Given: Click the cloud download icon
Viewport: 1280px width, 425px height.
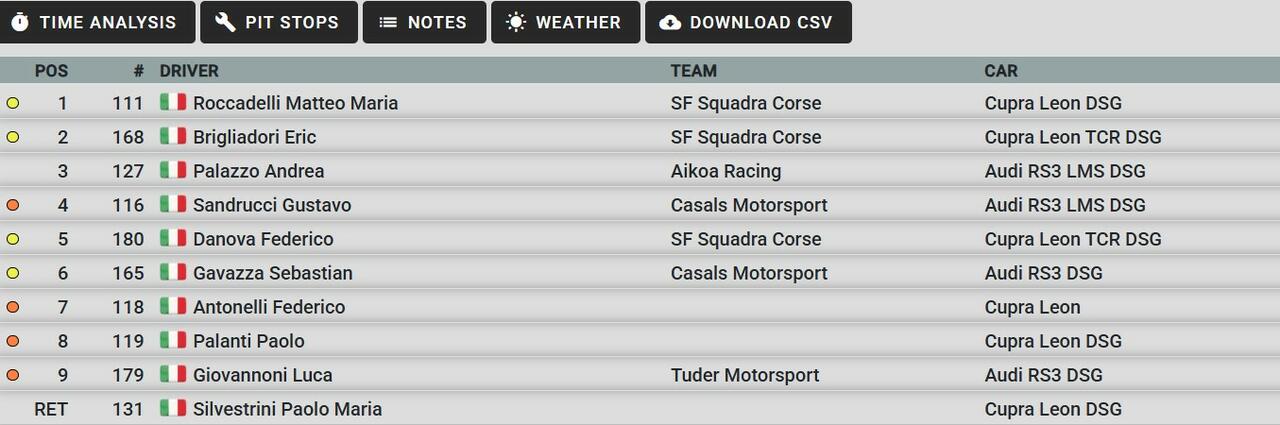Looking at the screenshot, I should 670,22.
